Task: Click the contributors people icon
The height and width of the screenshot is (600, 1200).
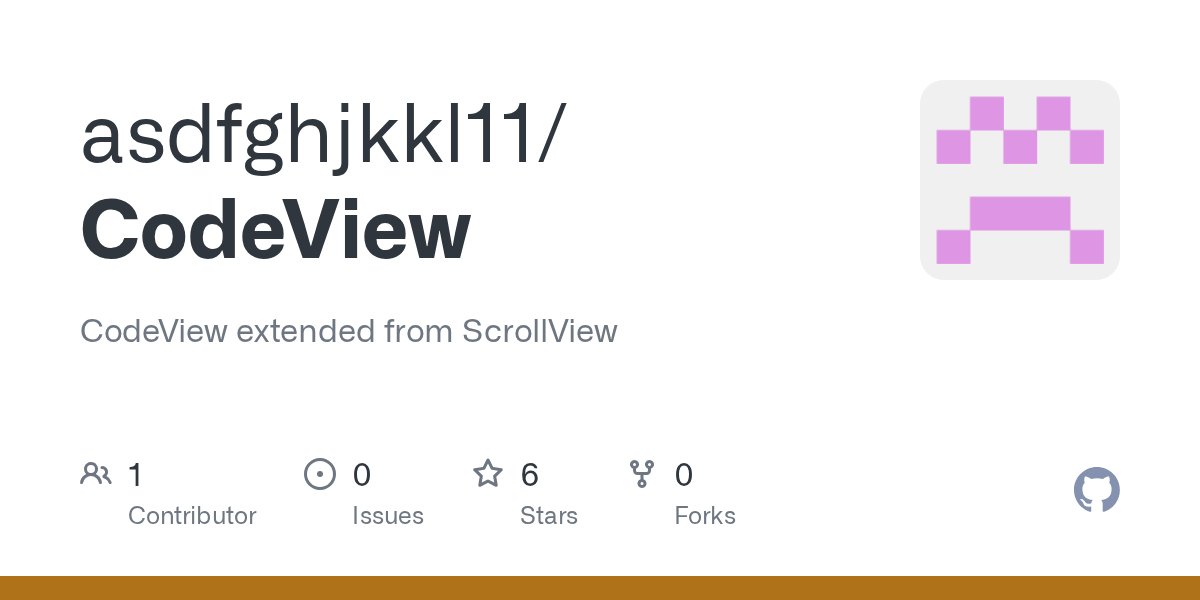Action: (96, 474)
